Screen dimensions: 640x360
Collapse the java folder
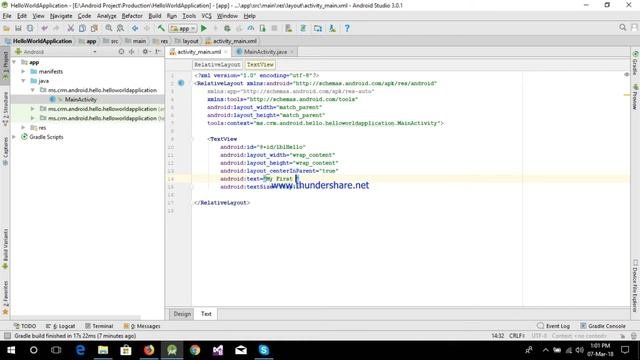pos(24,81)
